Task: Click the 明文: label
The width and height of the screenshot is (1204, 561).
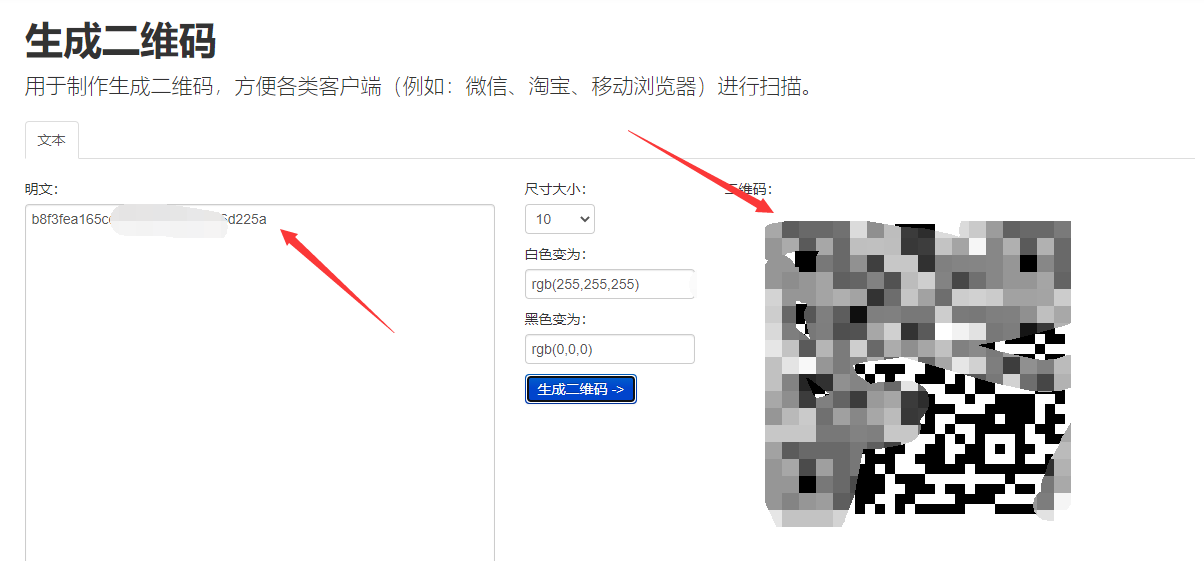Action: pos(42,188)
